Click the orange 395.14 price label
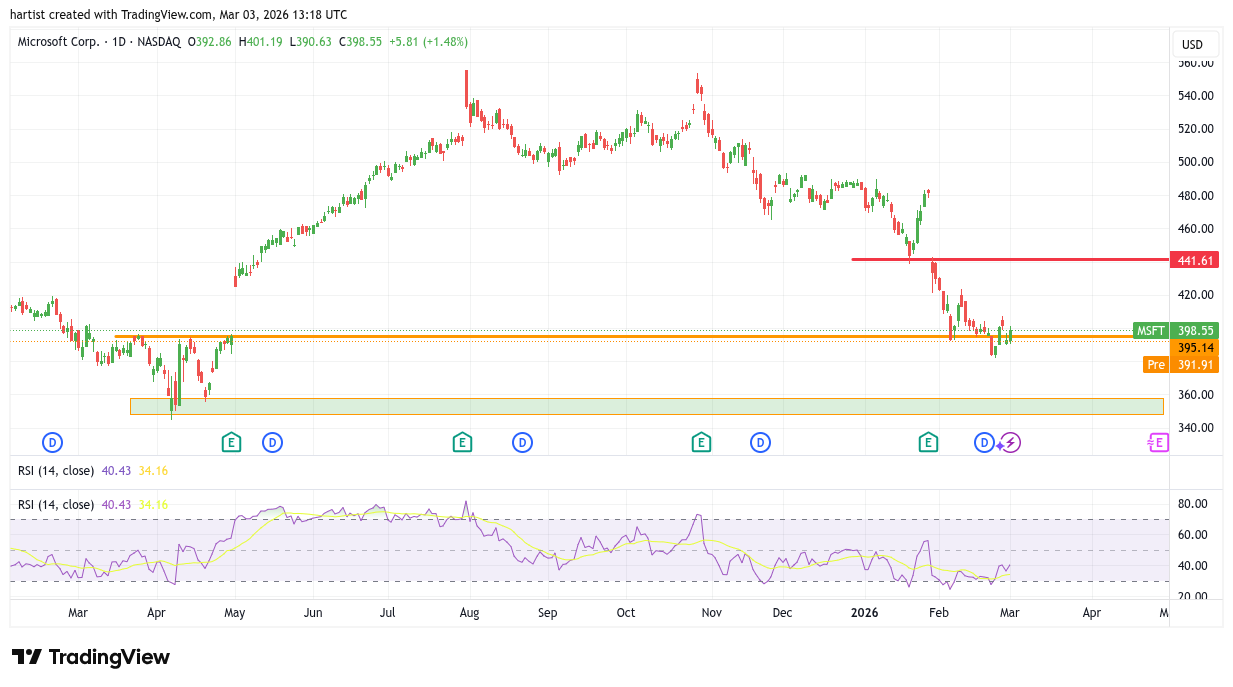Image resolution: width=1233 pixels, height=687 pixels. (1195, 348)
